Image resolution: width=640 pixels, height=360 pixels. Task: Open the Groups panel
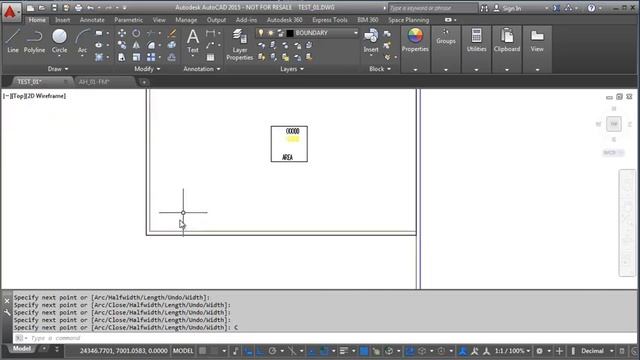tap(446, 37)
